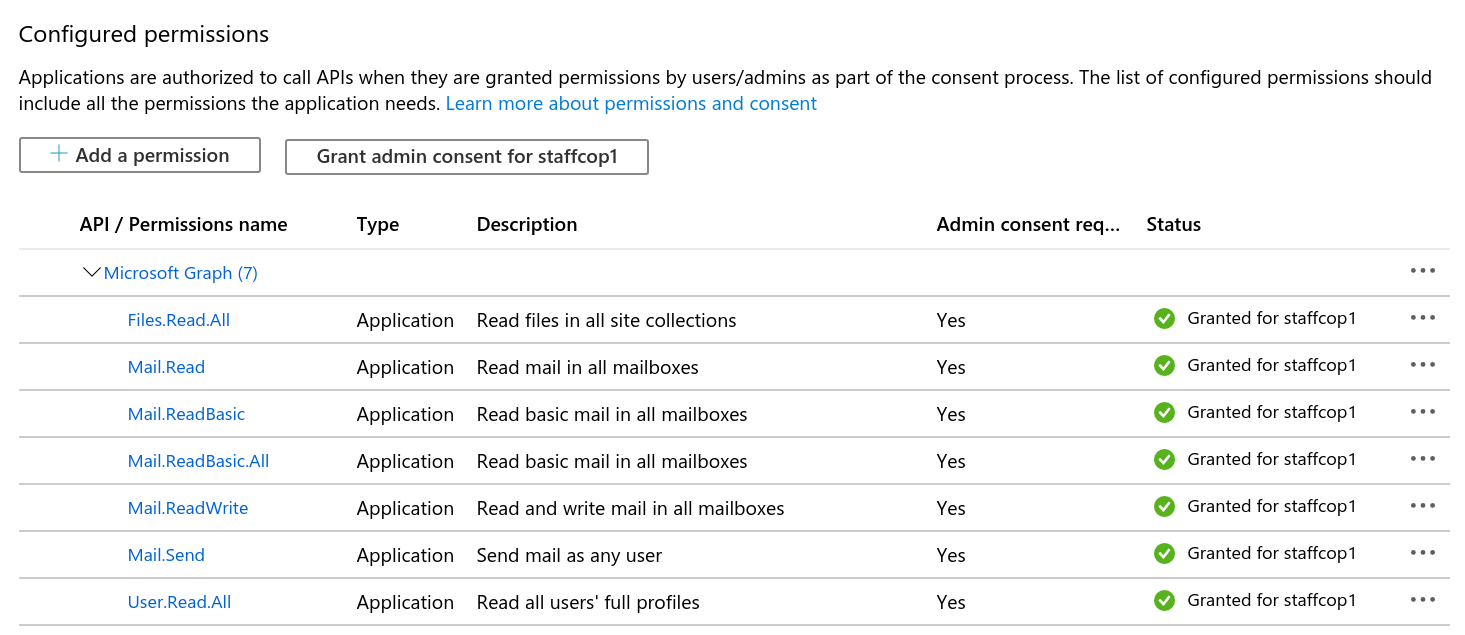Click the Add a permission button
The width and height of the screenshot is (1465, 635).
[x=140, y=155]
